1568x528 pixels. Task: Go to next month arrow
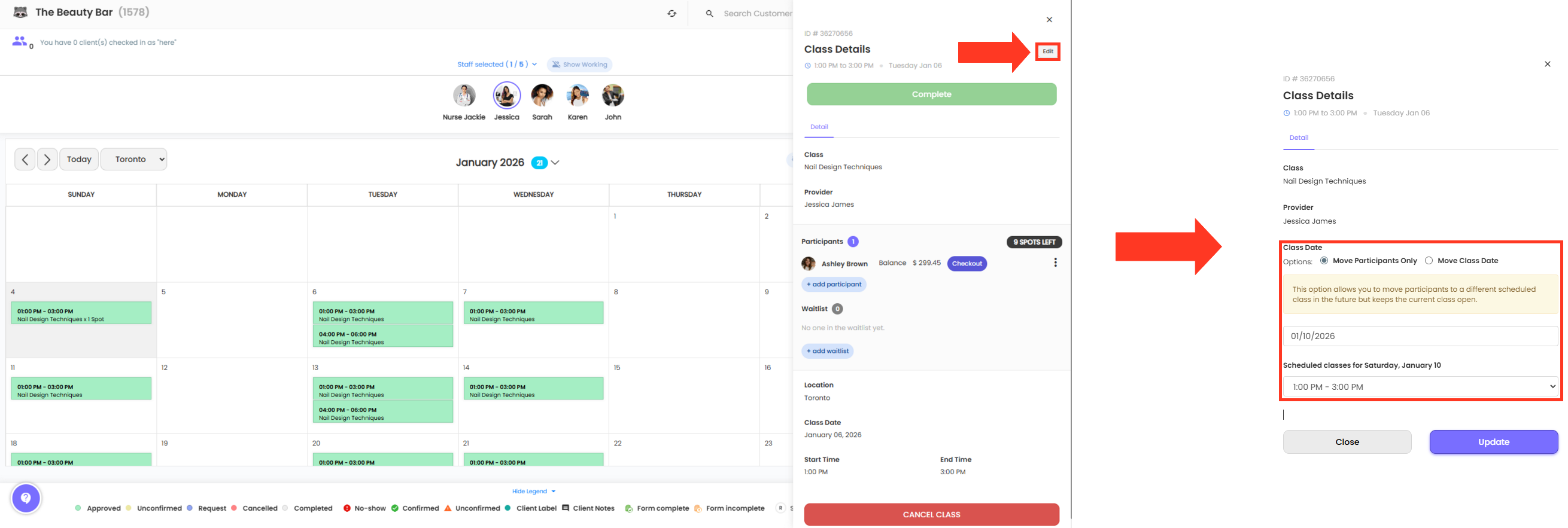[x=47, y=160]
